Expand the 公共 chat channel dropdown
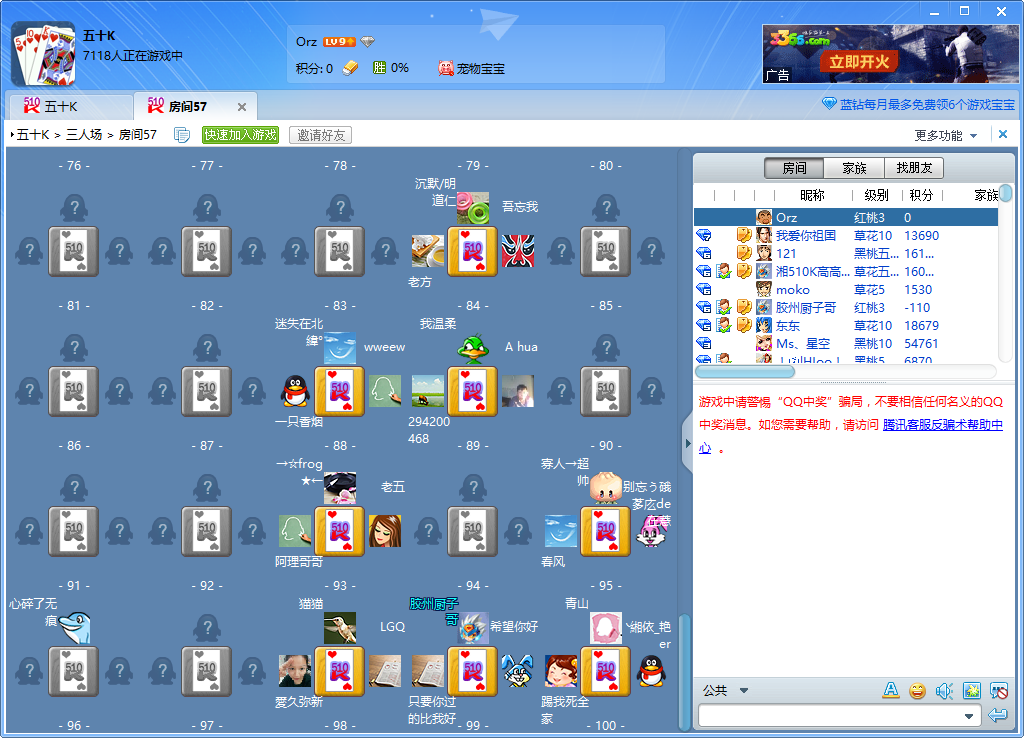Screen dimensions: 1024x738 [743, 690]
